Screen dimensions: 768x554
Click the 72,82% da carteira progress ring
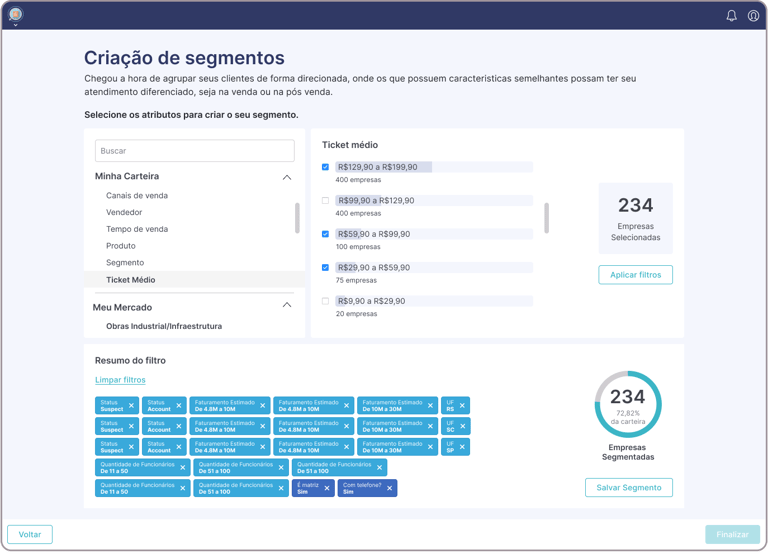point(628,405)
